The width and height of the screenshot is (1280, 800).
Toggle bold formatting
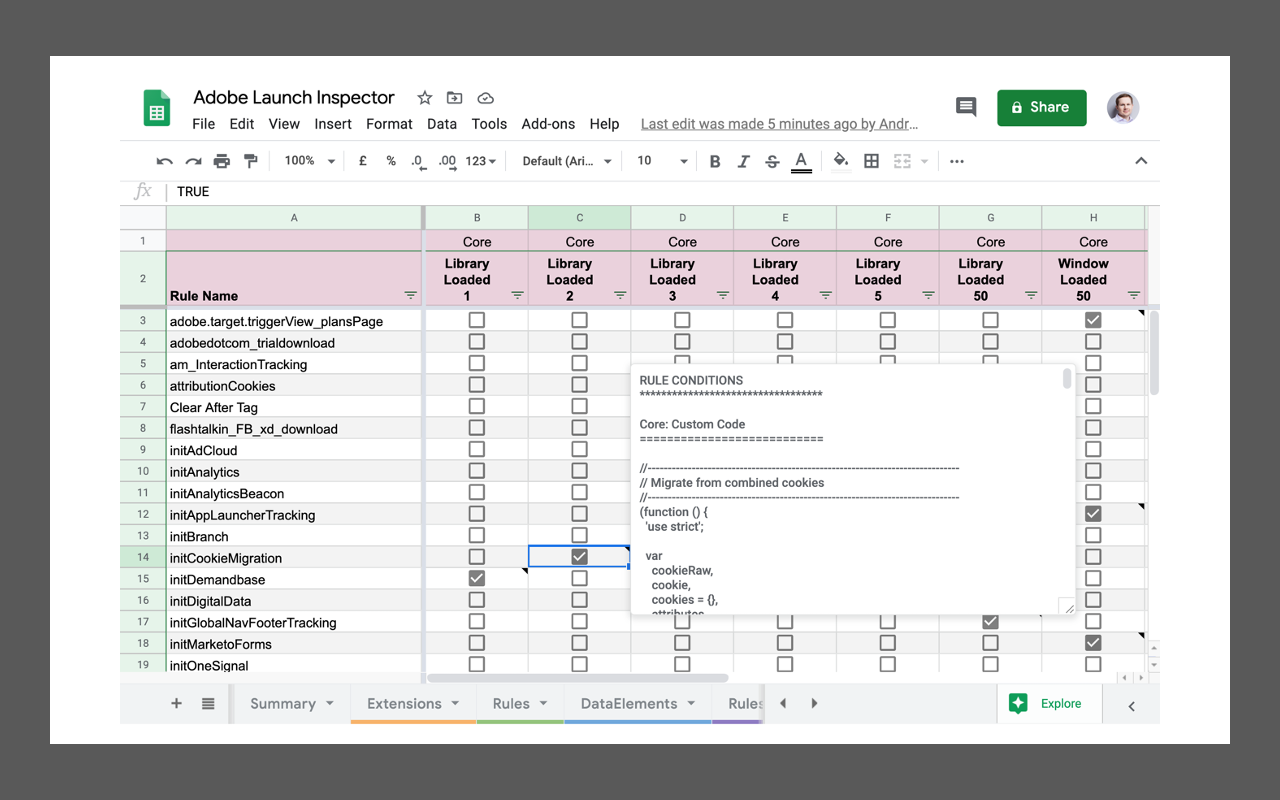pos(715,161)
